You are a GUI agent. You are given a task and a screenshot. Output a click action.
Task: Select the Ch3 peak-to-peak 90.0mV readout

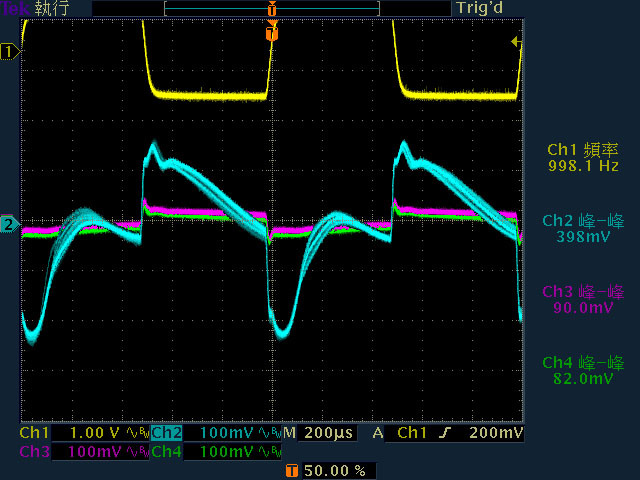tap(583, 300)
